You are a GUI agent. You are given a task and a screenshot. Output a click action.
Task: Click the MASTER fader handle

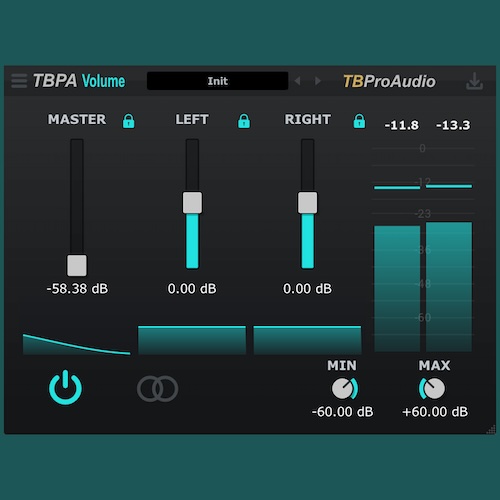[77, 265]
